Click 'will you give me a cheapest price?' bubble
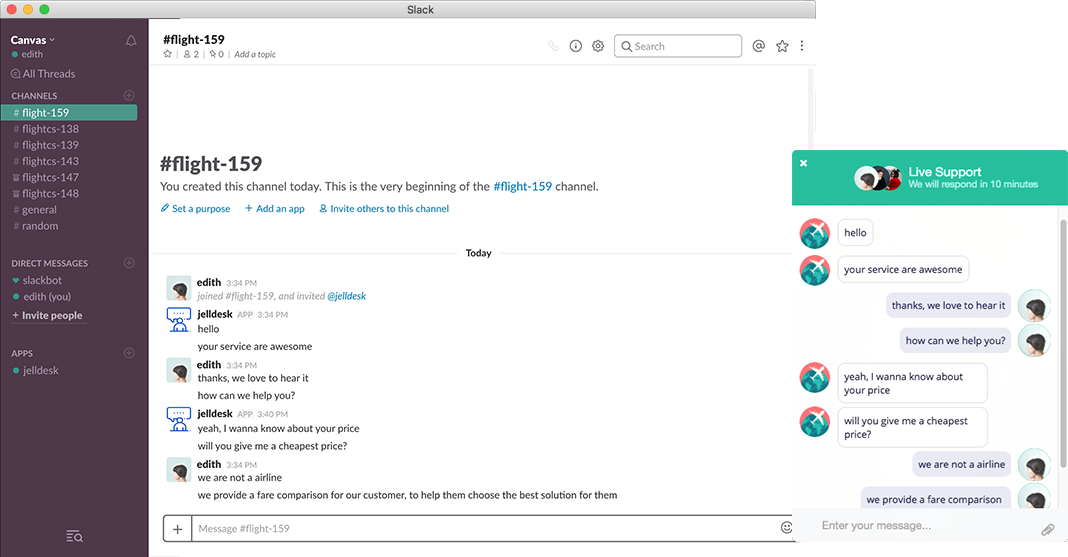Image resolution: width=1068 pixels, height=557 pixels. (912, 428)
